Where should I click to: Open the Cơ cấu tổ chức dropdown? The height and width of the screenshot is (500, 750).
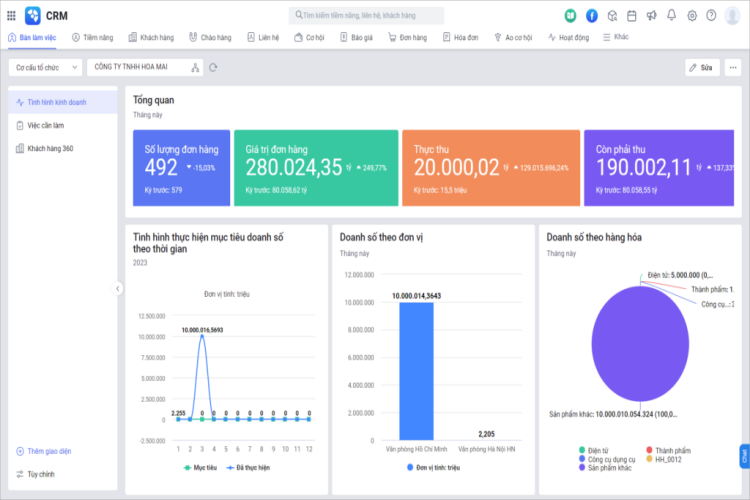coord(45,67)
